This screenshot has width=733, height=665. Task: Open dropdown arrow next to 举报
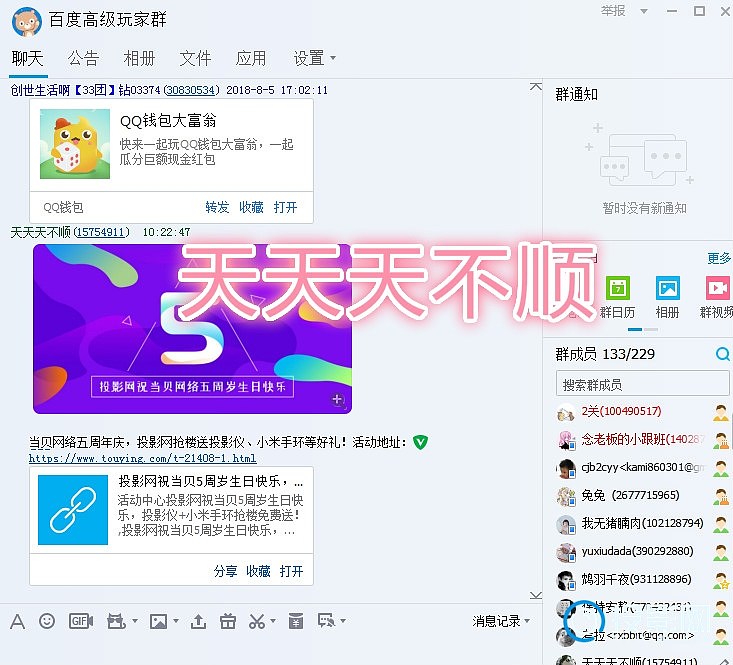pyautogui.click(x=644, y=11)
